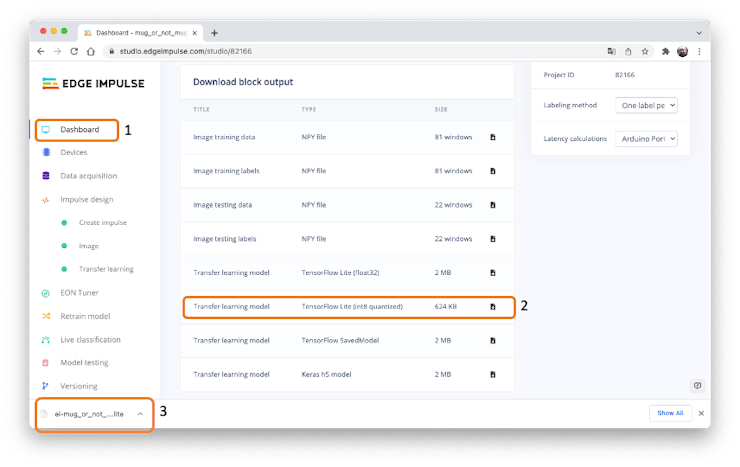Viewport: 740px width, 467px height.
Task: Expand downloaded file options chevron
Action: [x=140, y=414]
